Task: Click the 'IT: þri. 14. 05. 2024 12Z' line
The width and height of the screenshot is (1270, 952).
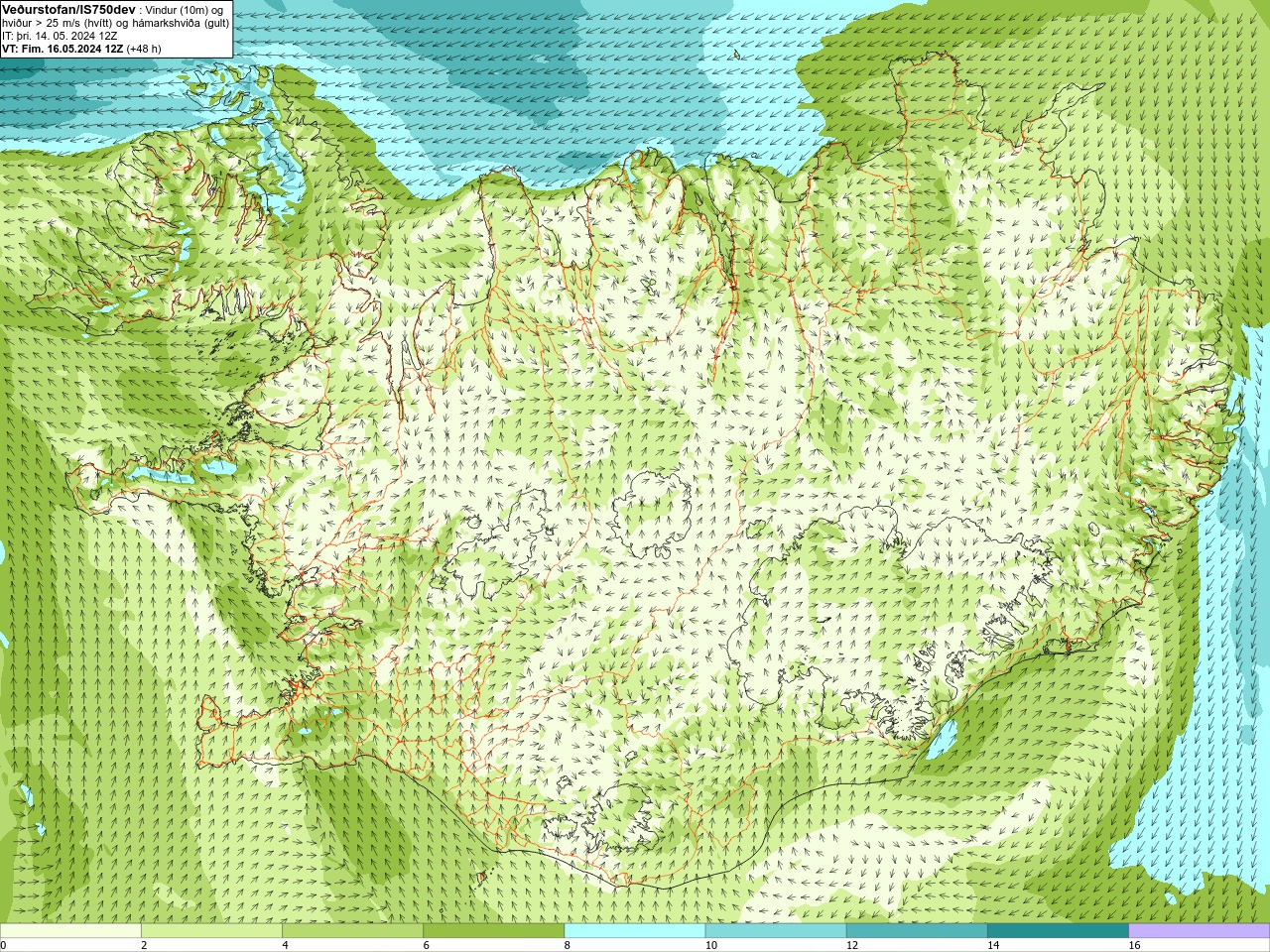Action: [x=60, y=36]
